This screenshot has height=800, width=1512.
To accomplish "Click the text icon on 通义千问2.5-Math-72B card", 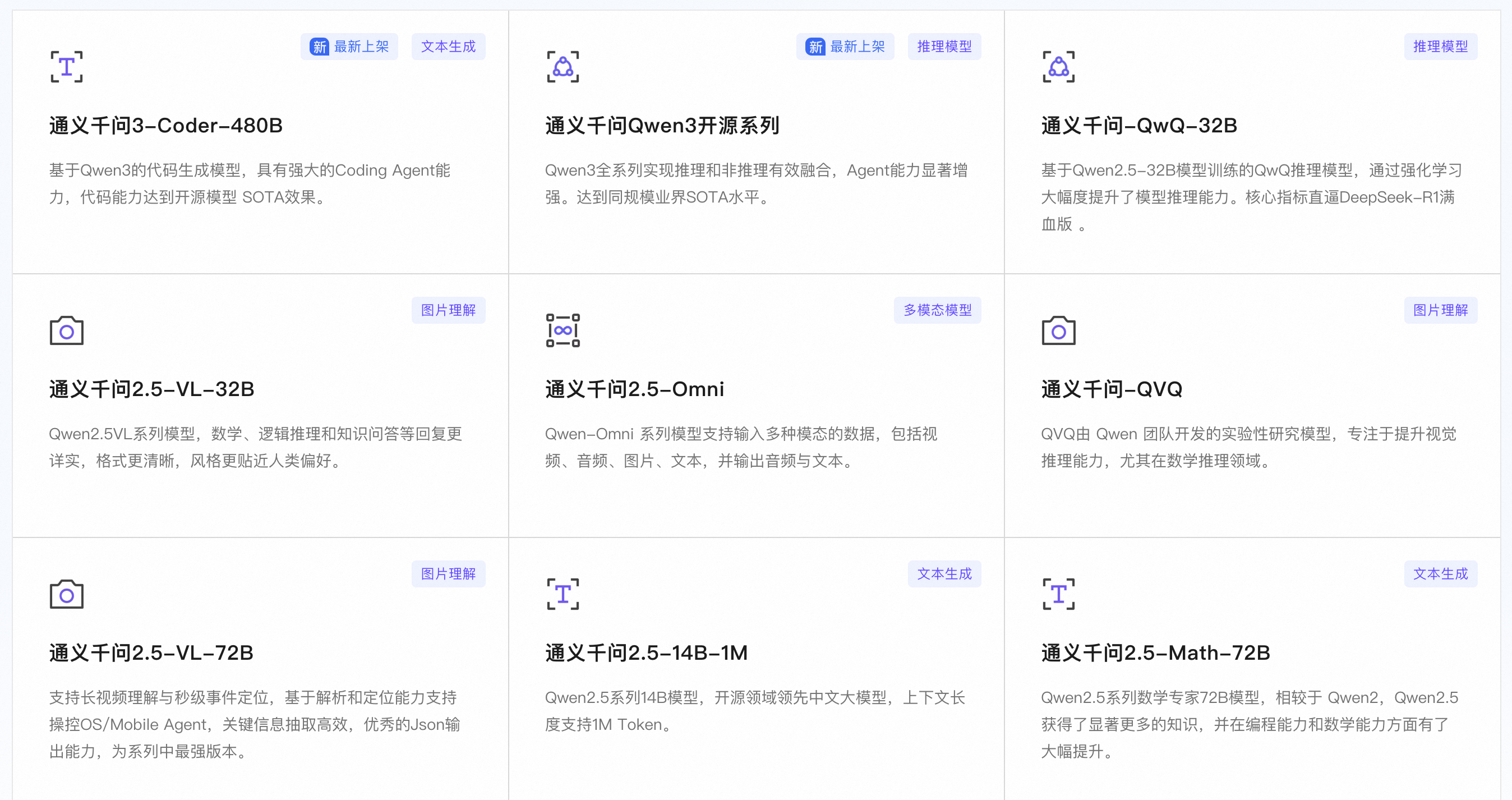I will pyautogui.click(x=1058, y=594).
